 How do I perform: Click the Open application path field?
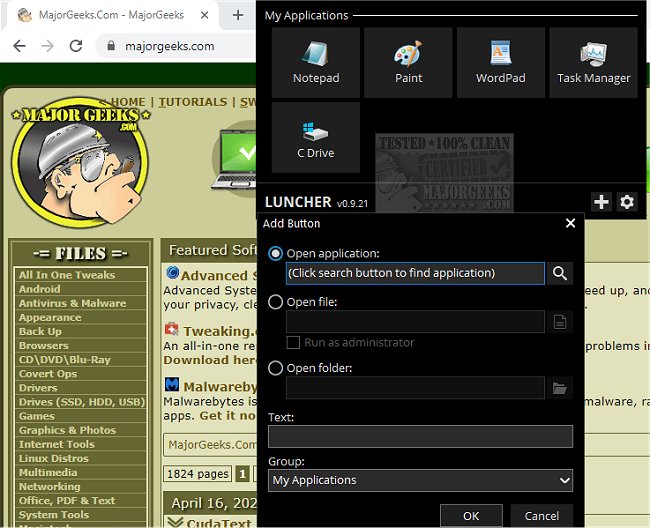click(415, 273)
